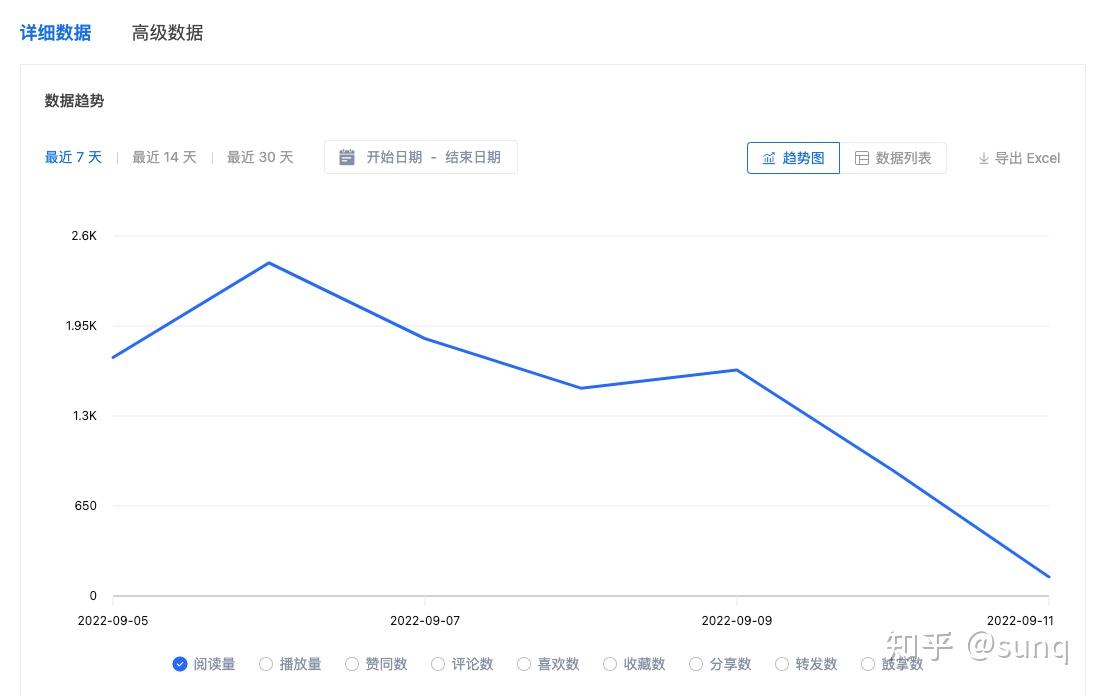Choose the 赞同数 metric
The width and height of the screenshot is (1098, 696).
point(352,664)
